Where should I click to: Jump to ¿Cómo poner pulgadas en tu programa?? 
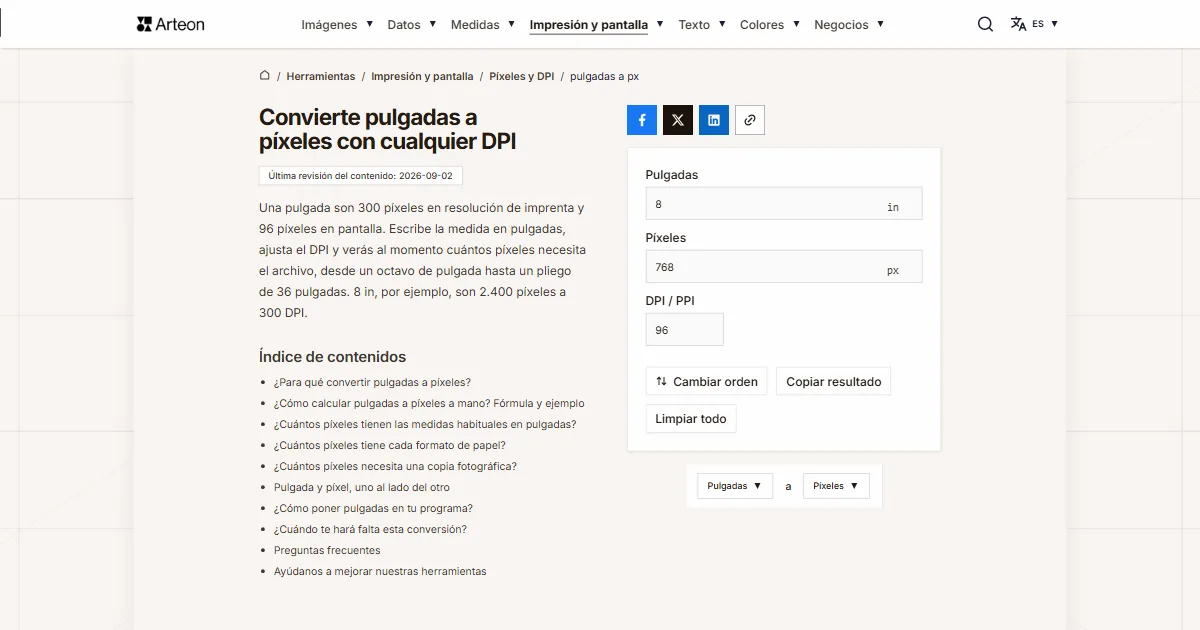point(373,508)
